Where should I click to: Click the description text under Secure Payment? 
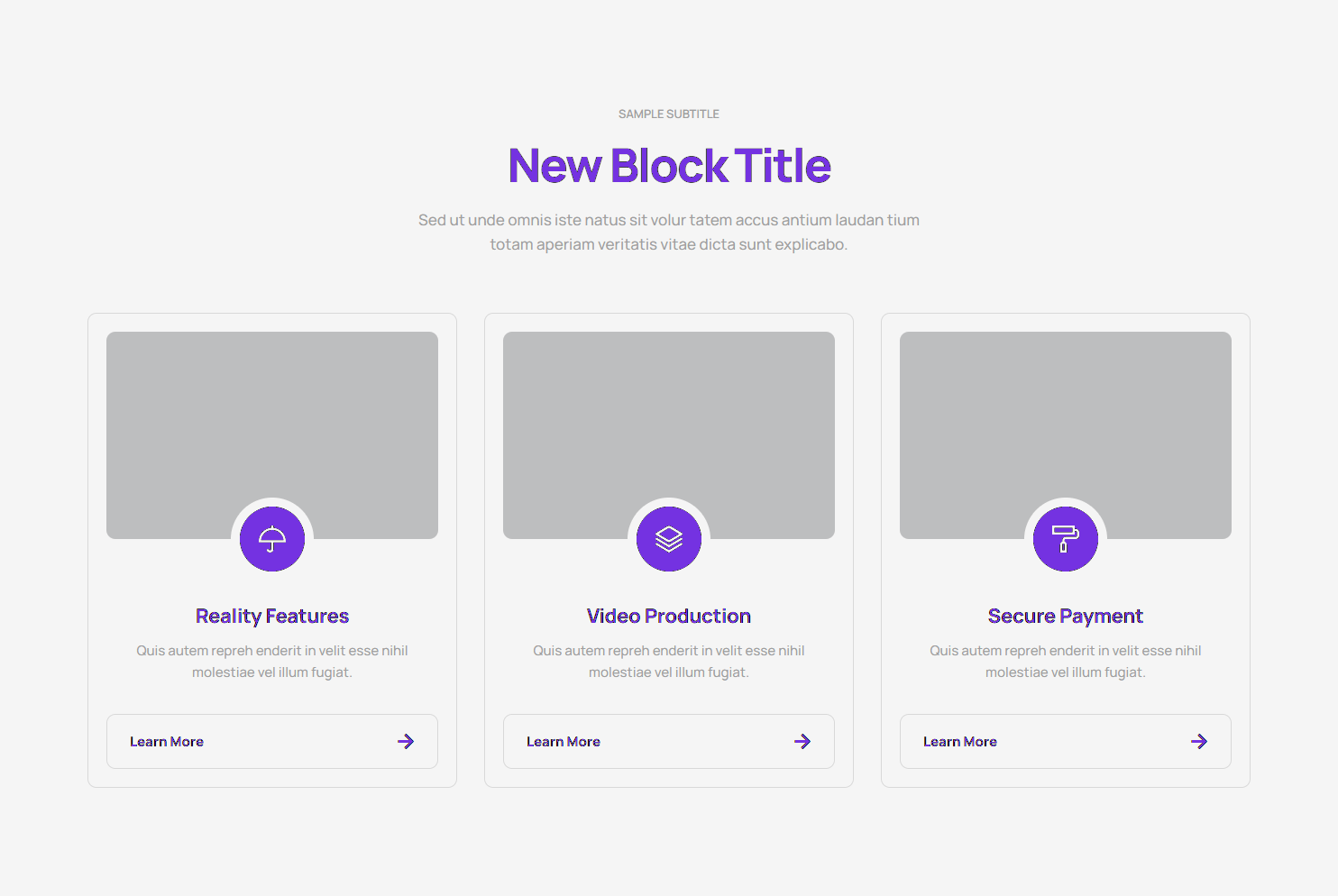click(x=1066, y=662)
